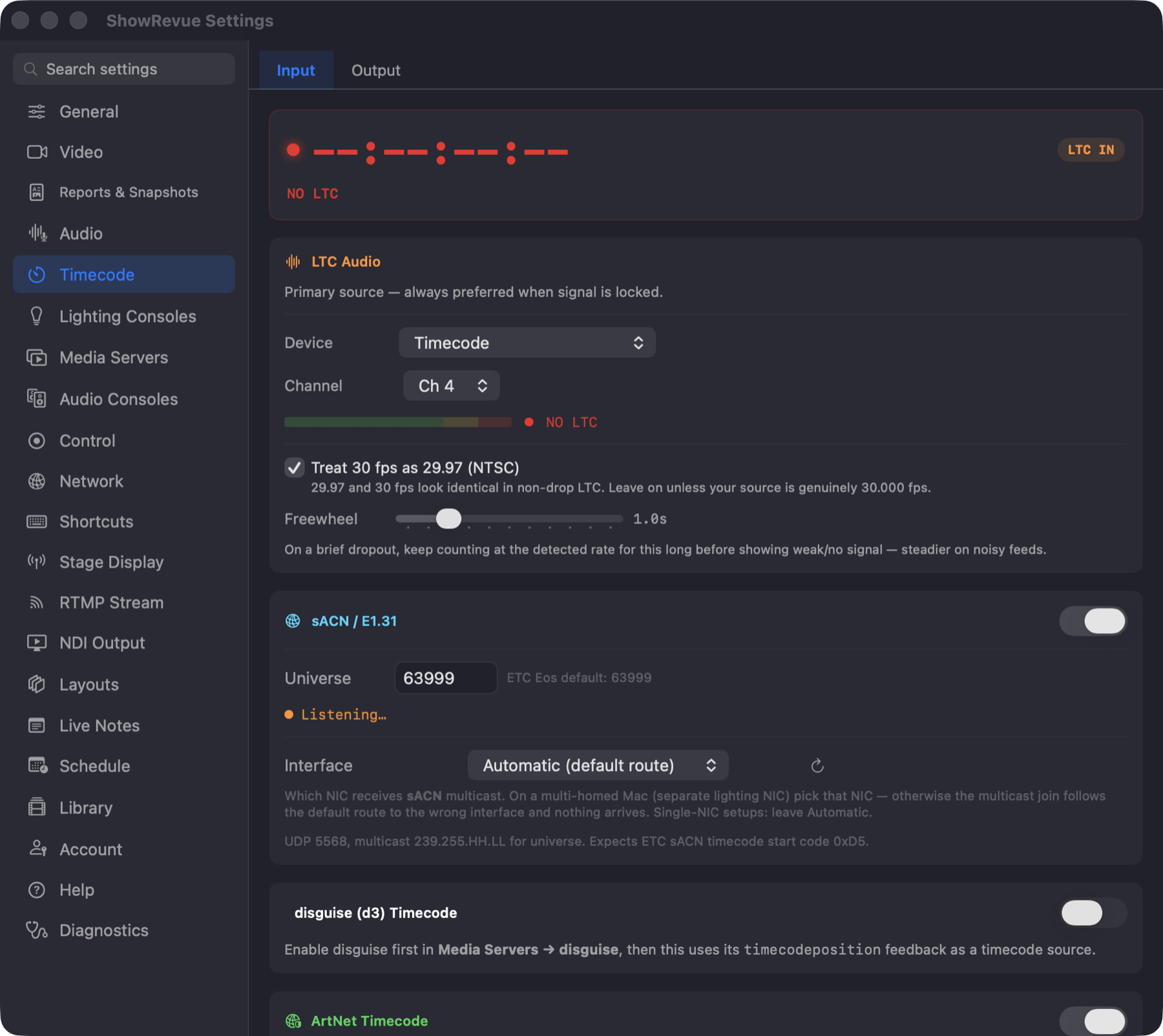Open the Device dropdown showing Timecode
1163x1036 pixels.
(527, 342)
